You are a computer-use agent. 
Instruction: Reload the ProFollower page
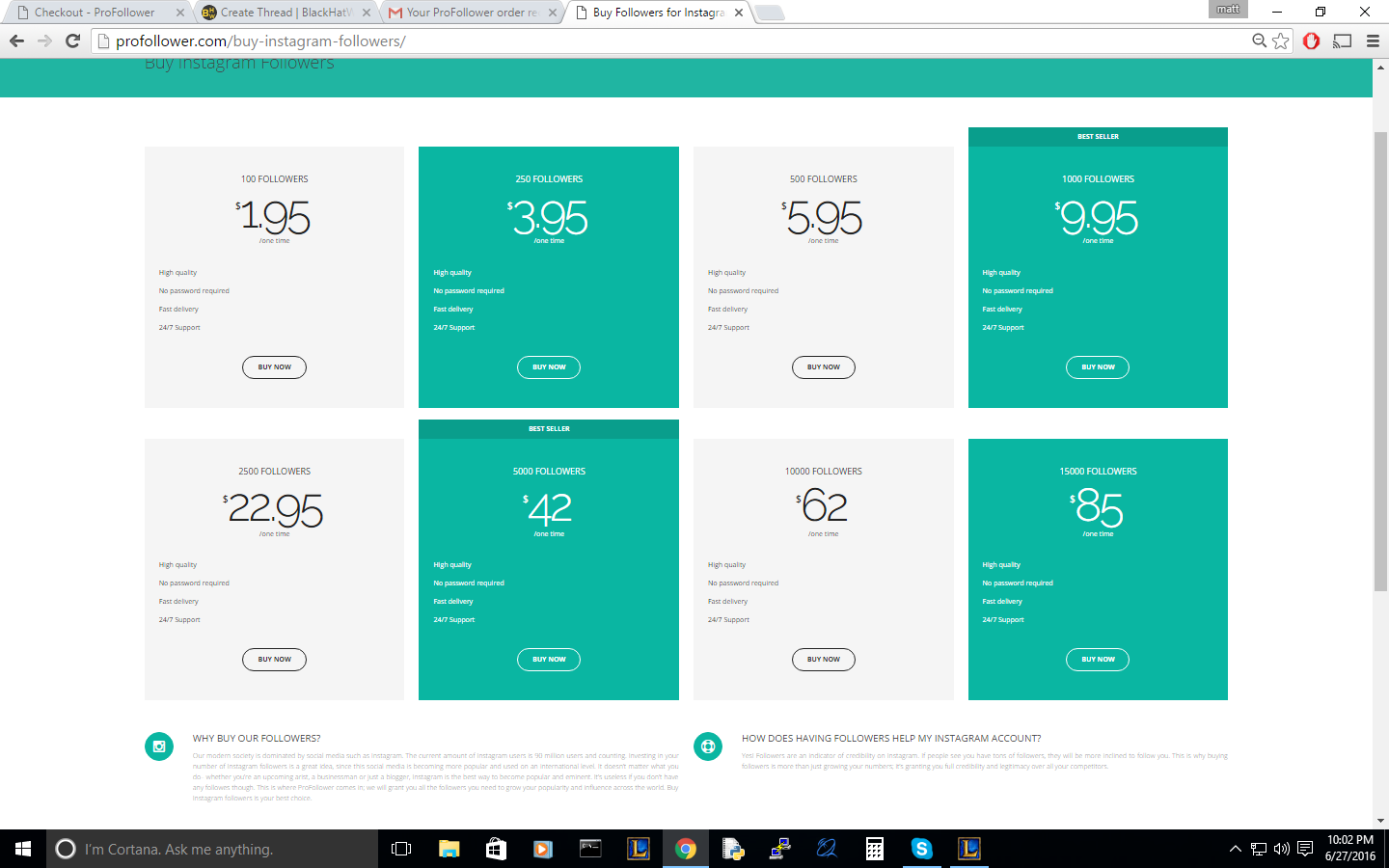click(72, 41)
